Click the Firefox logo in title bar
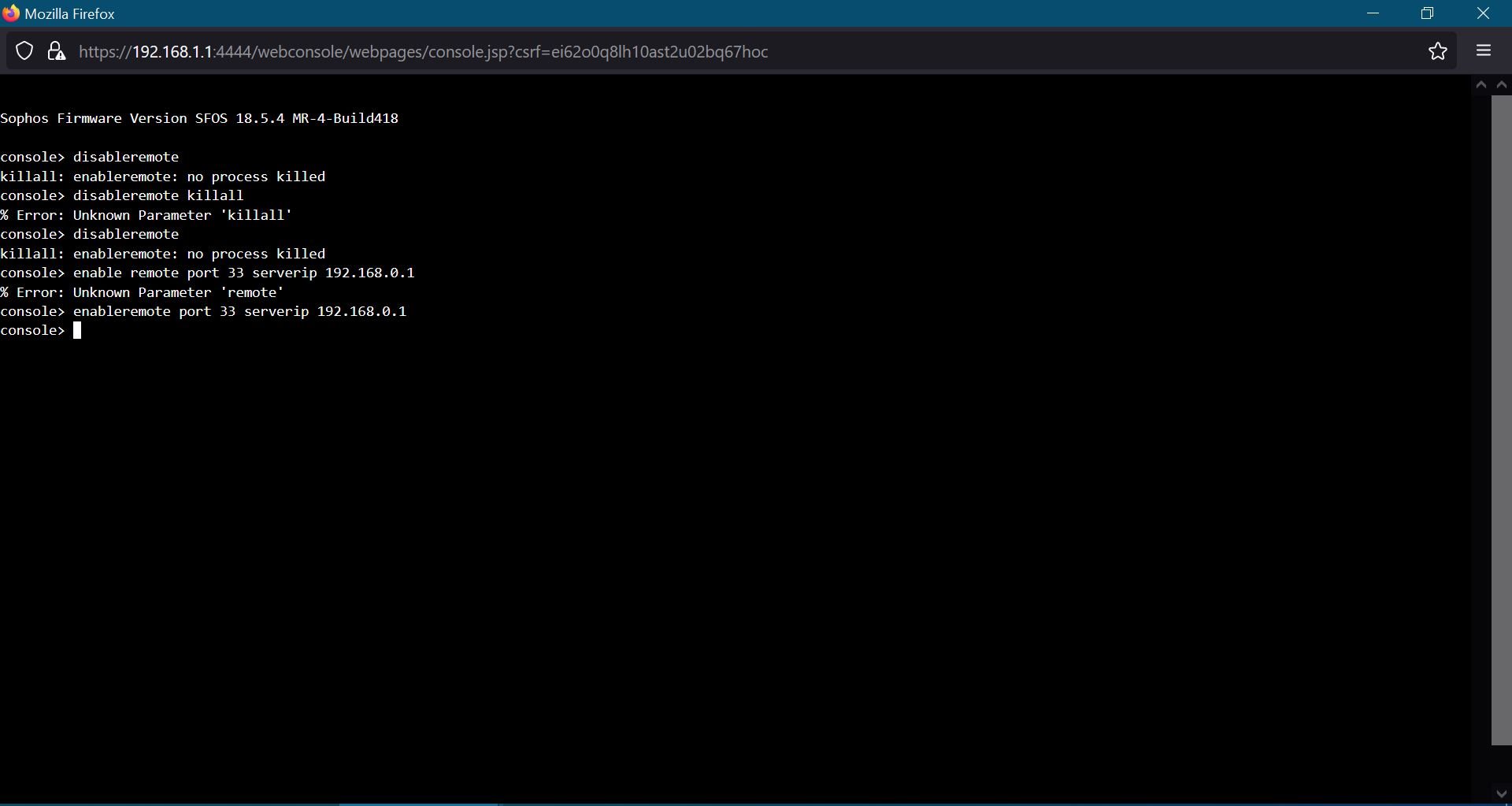Viewport: 1512px width, 806px height. point(10,13)
